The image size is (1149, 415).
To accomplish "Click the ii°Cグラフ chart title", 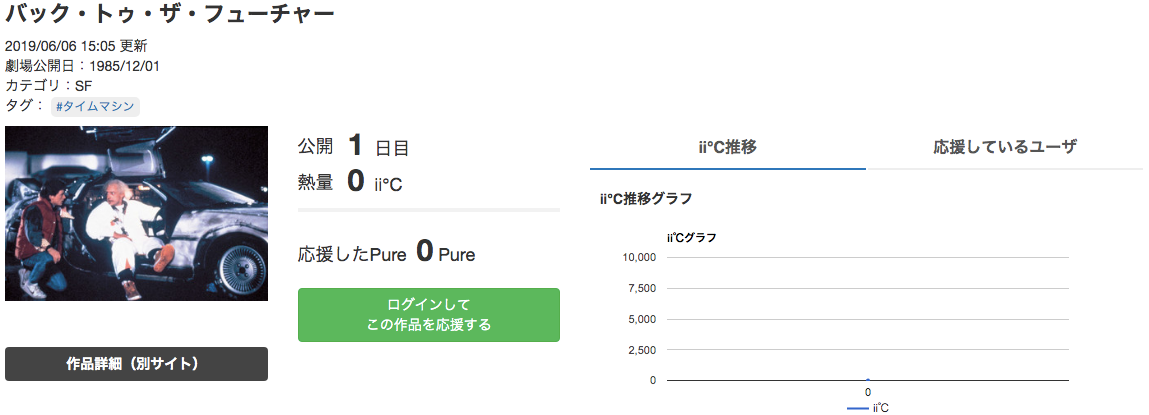I will coord(691,238).
